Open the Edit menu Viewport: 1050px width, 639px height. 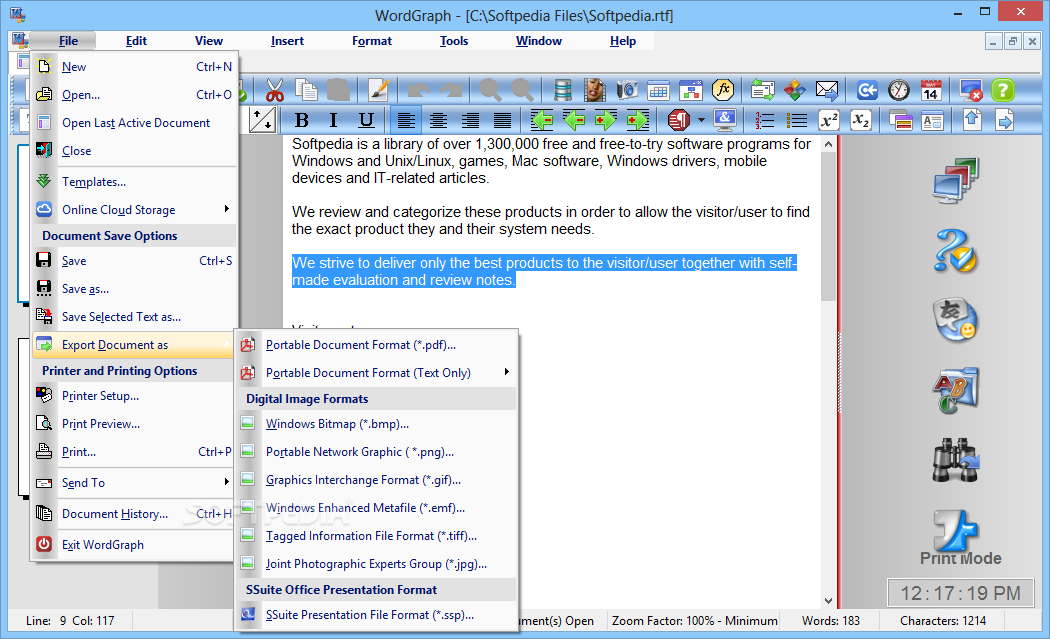pyautogui.click(x=136, y=41)
